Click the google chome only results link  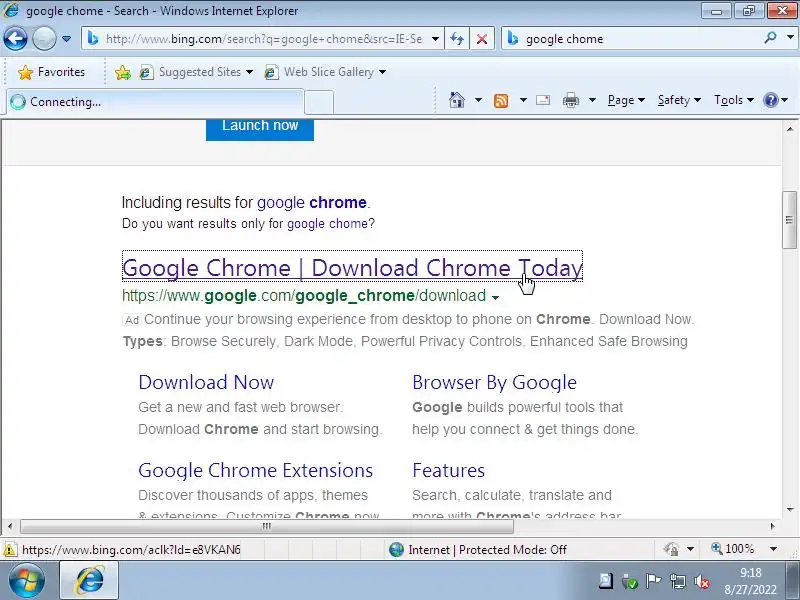pos(327,223)
